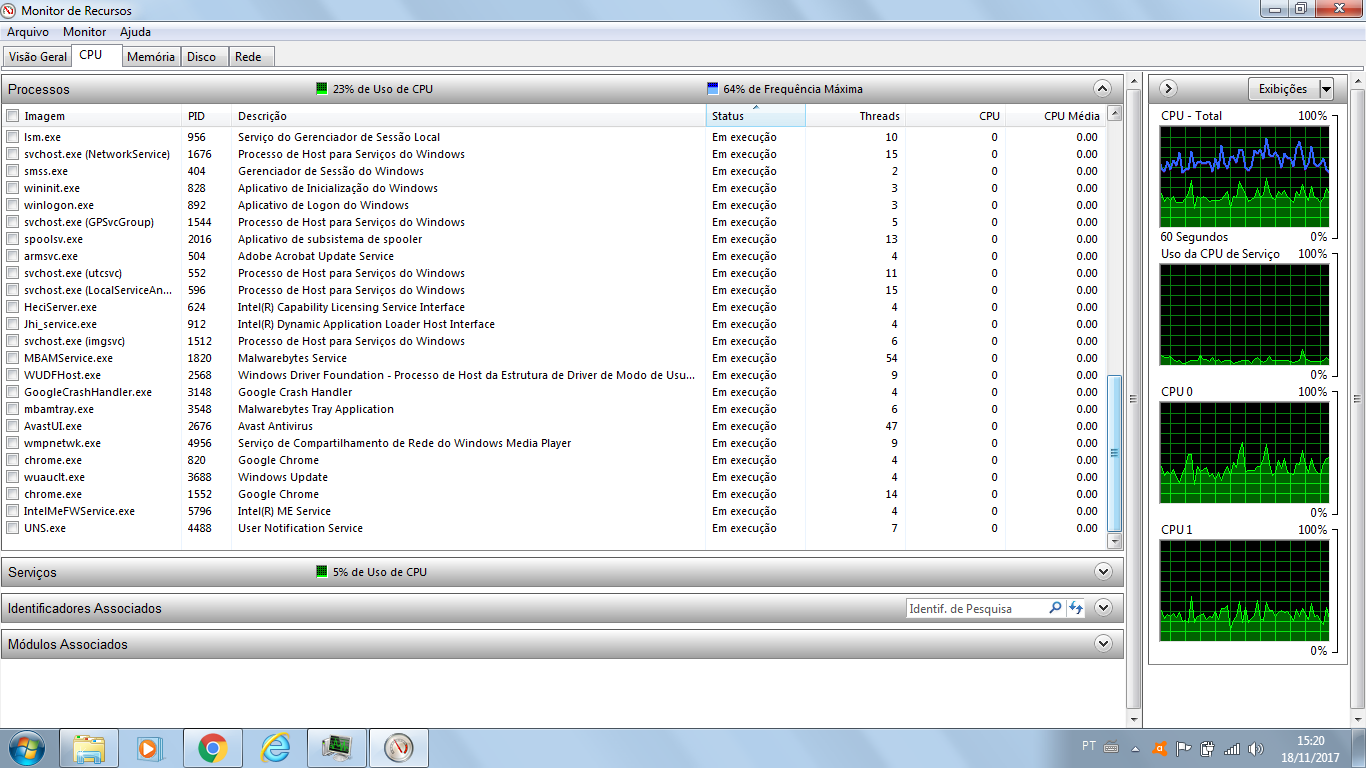Click the power plug tray icon
This screenshot has width=1366, height=768.
tap(1208, 748)
